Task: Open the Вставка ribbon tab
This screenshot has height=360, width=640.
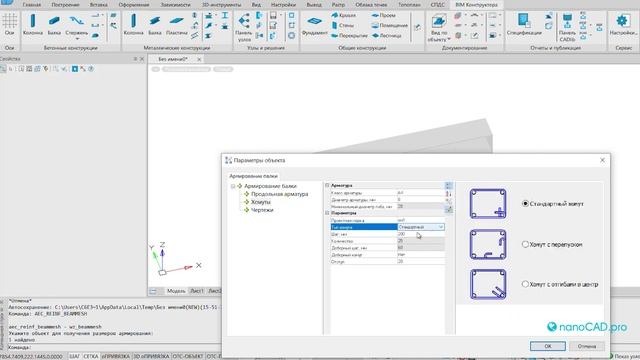Action: coord(99,5)
